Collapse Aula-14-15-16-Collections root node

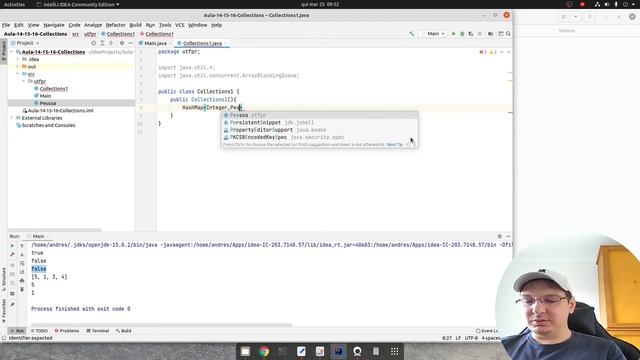tap(12, 52)
